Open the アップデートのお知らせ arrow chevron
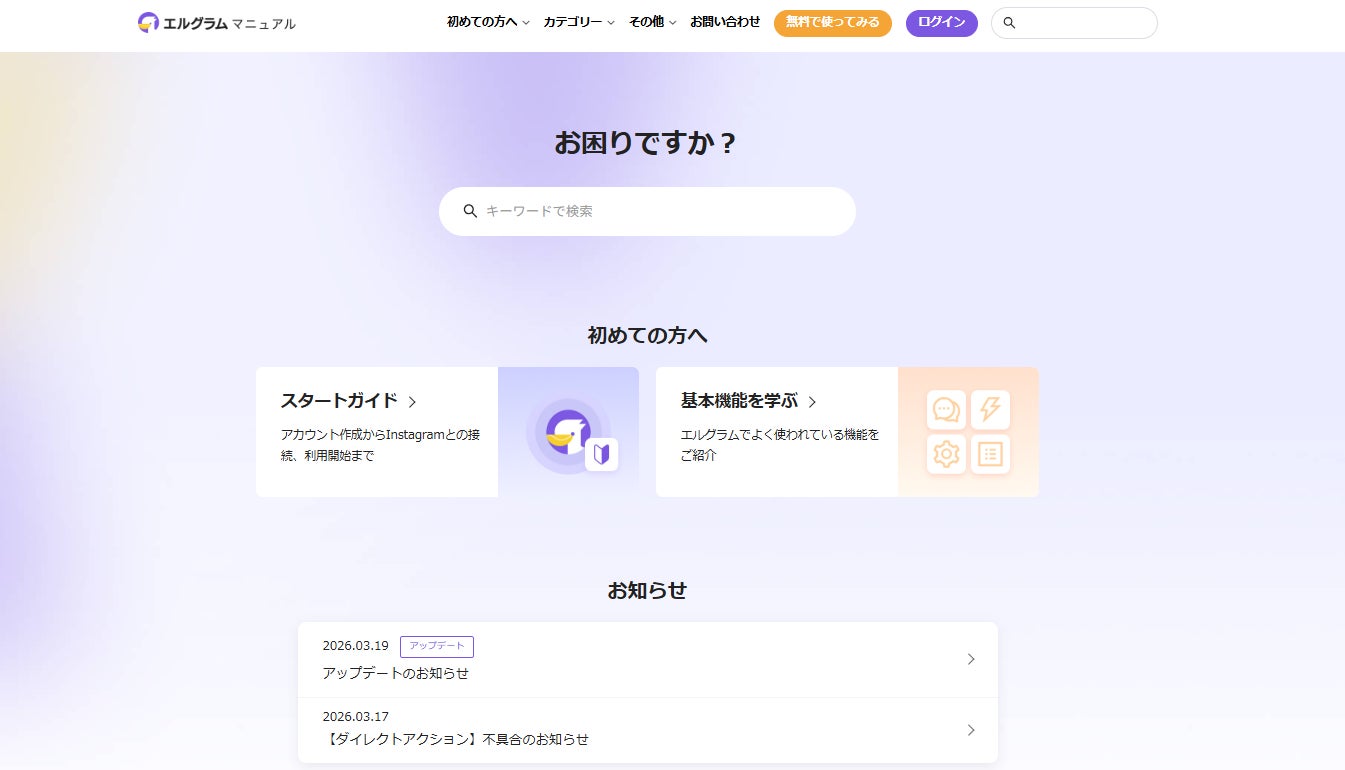The width and height of the screenshot is (1345, 770). (971, 659)
